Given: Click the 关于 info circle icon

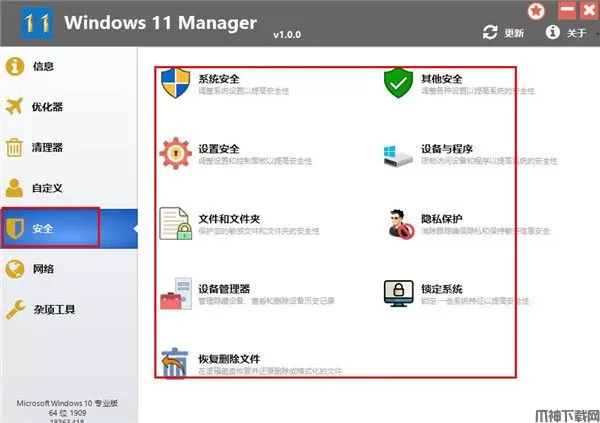Looking at the screenshot, I should [x=553, y=32].
